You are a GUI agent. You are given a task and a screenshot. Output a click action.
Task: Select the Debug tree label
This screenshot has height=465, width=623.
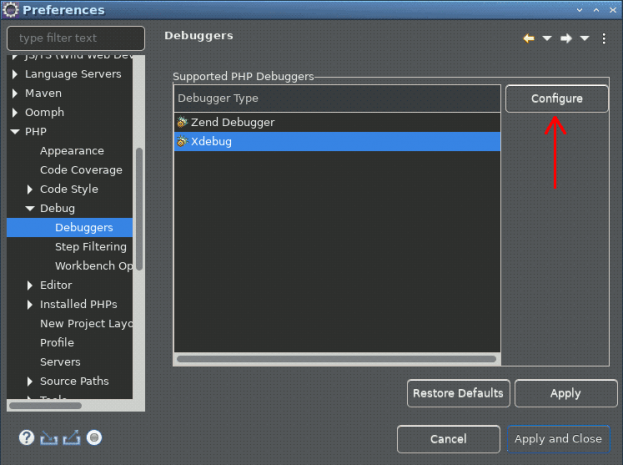[x=57, y=208]
